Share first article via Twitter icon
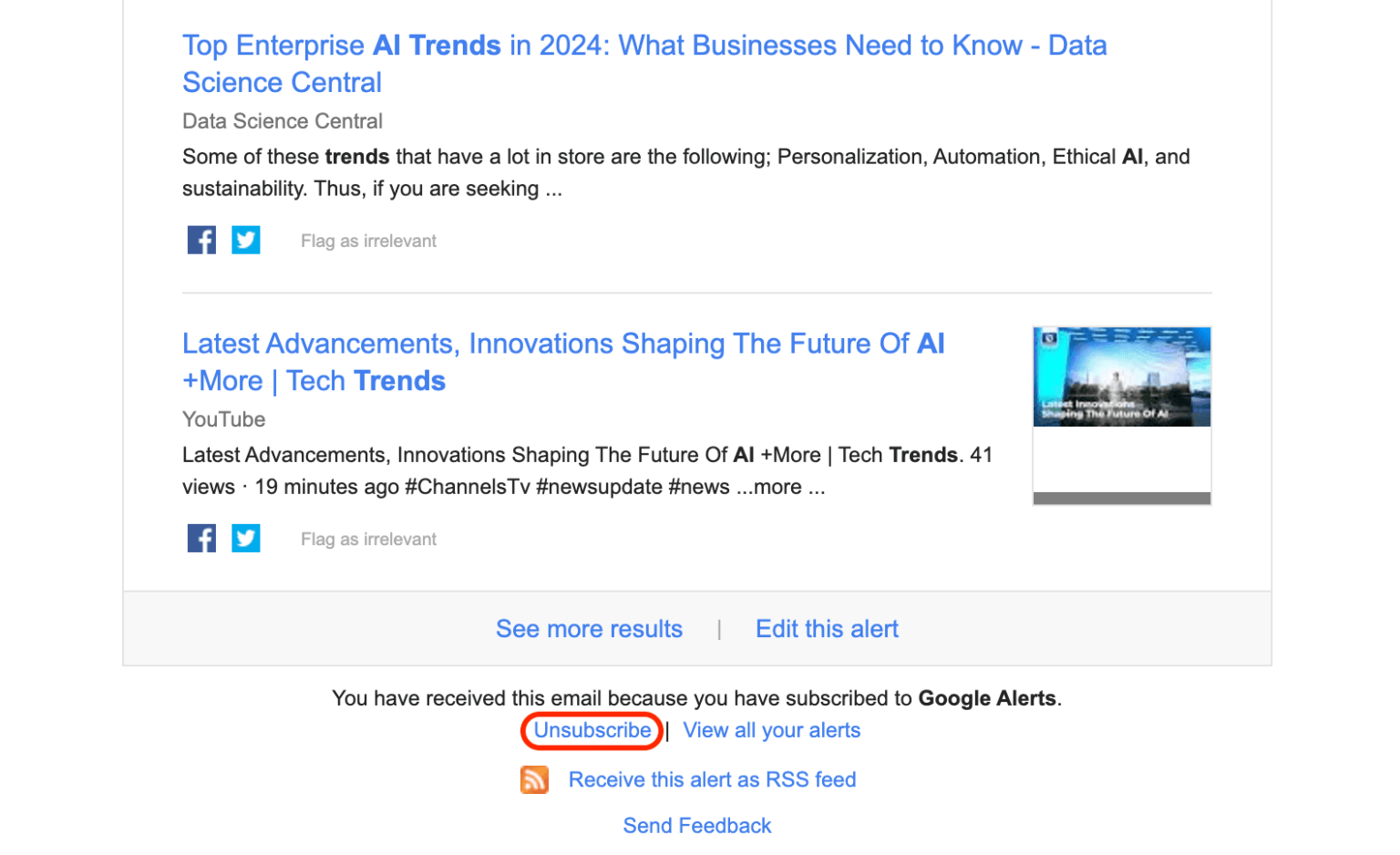 coord(246,240)
